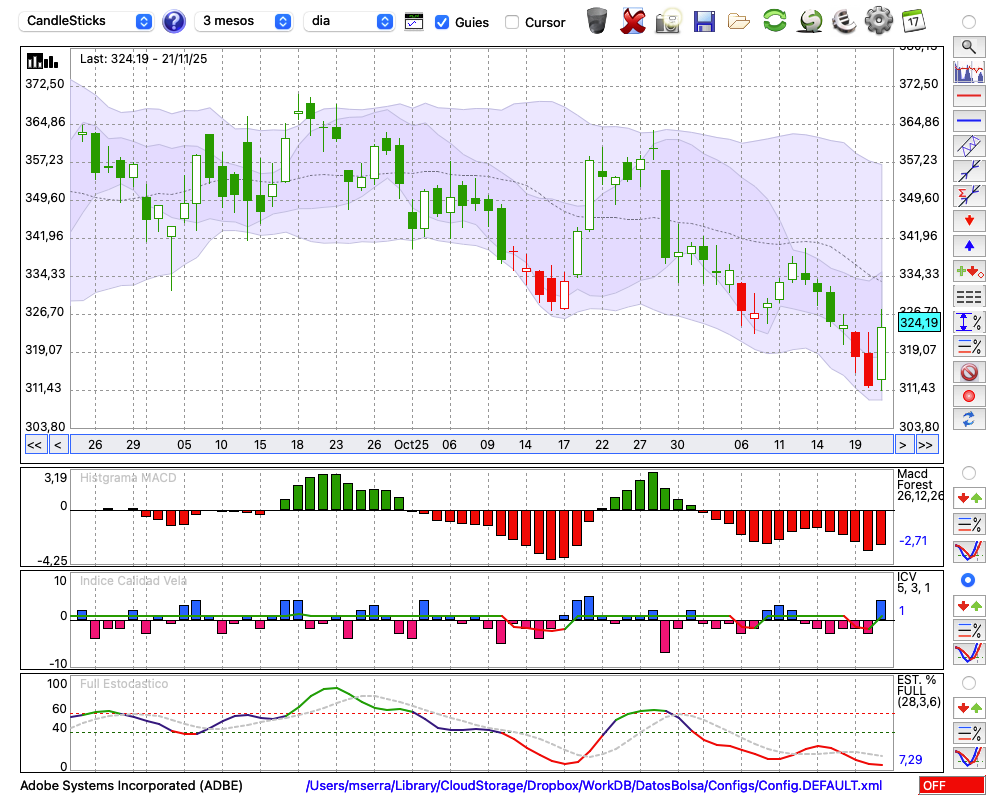
Task: Open the calendar icon showing 17
Action: (913, 20)
